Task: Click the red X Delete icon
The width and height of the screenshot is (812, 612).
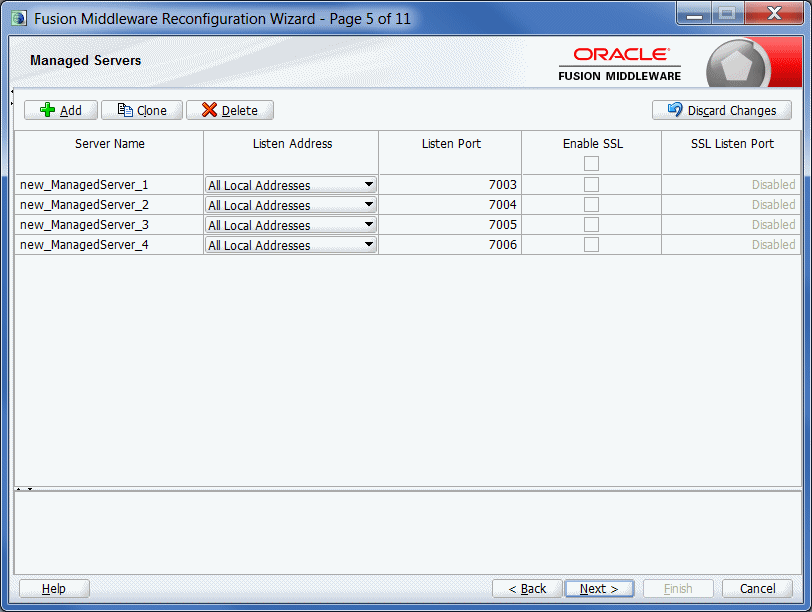Action: pos(209,110)
